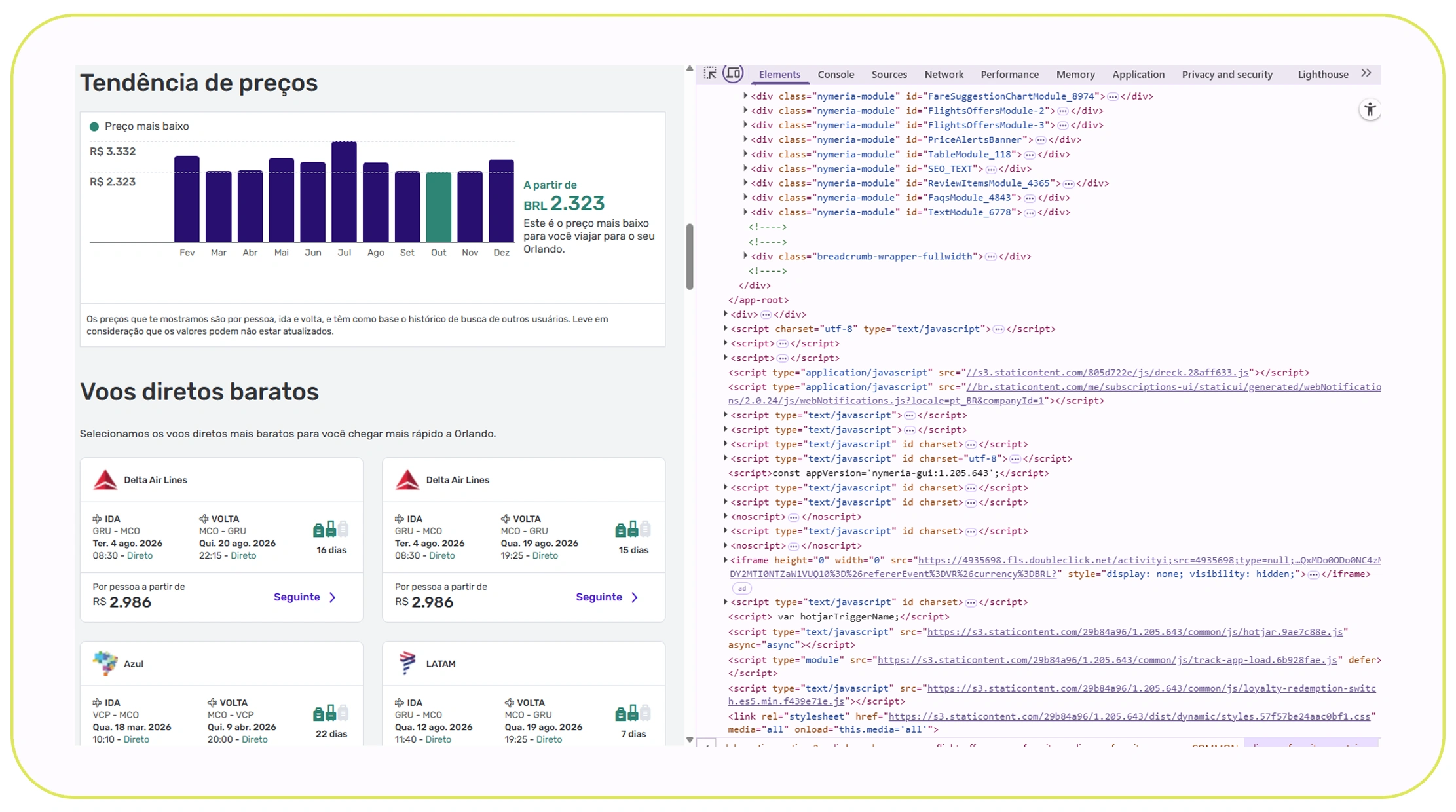Click the Delta Air Lines logo on first card

107,479
